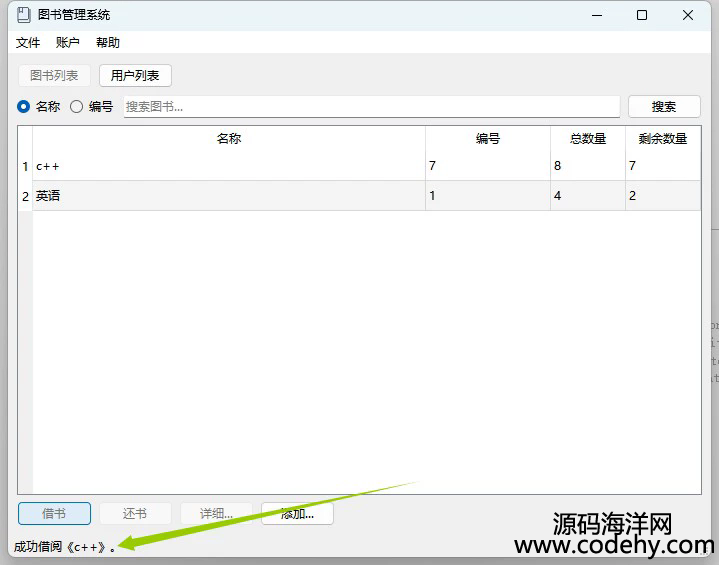The image size is (719, 565).
Task: Sort by the 剩余数量 column header
Action: [x=663, y=138]
